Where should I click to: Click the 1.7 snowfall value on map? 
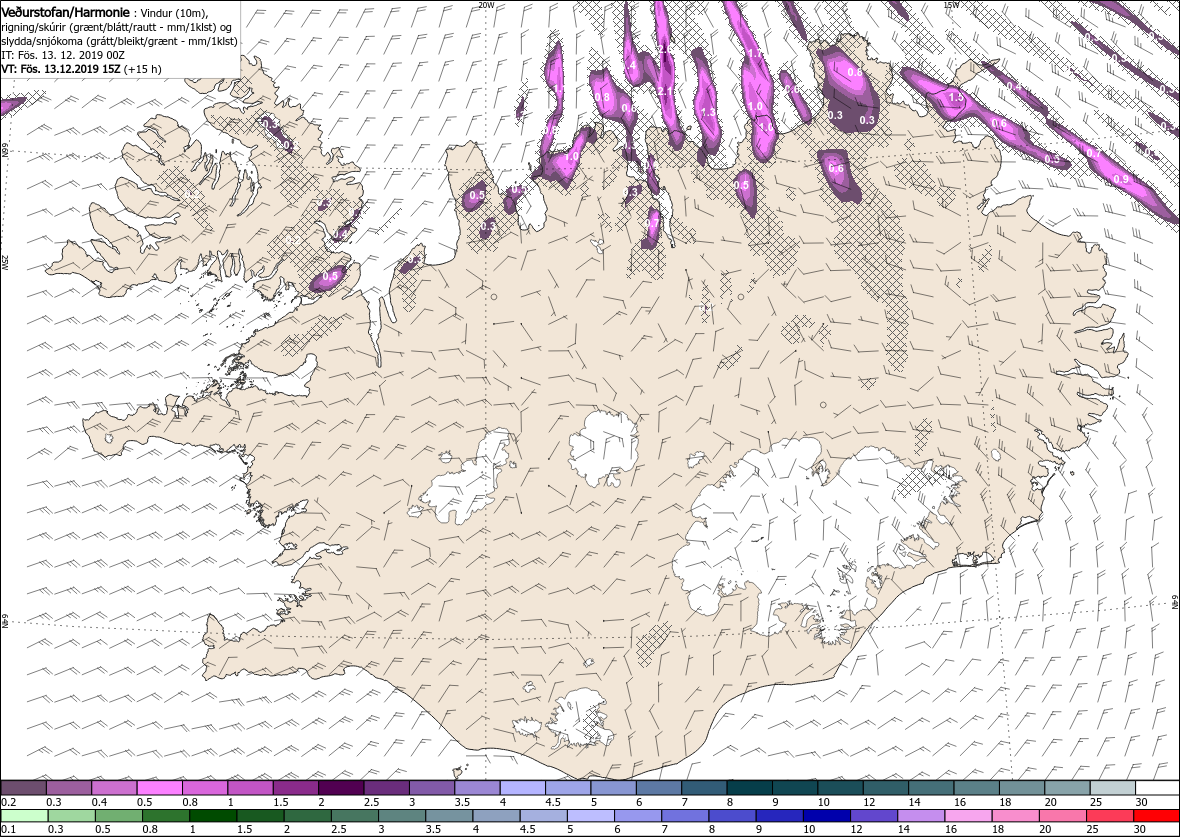click(756, 54)
